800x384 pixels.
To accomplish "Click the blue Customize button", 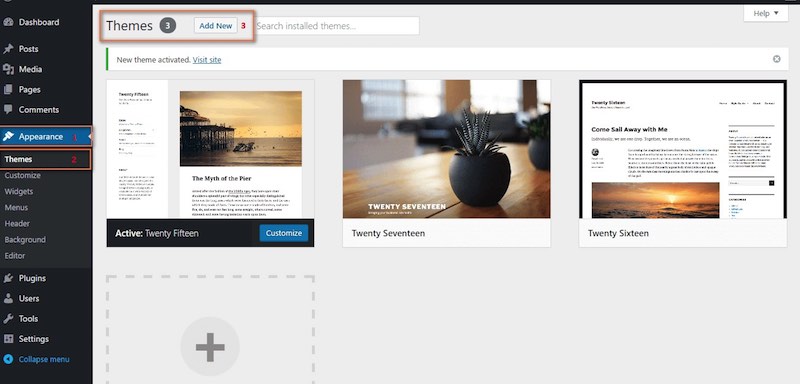I will [x=284, y=233].
